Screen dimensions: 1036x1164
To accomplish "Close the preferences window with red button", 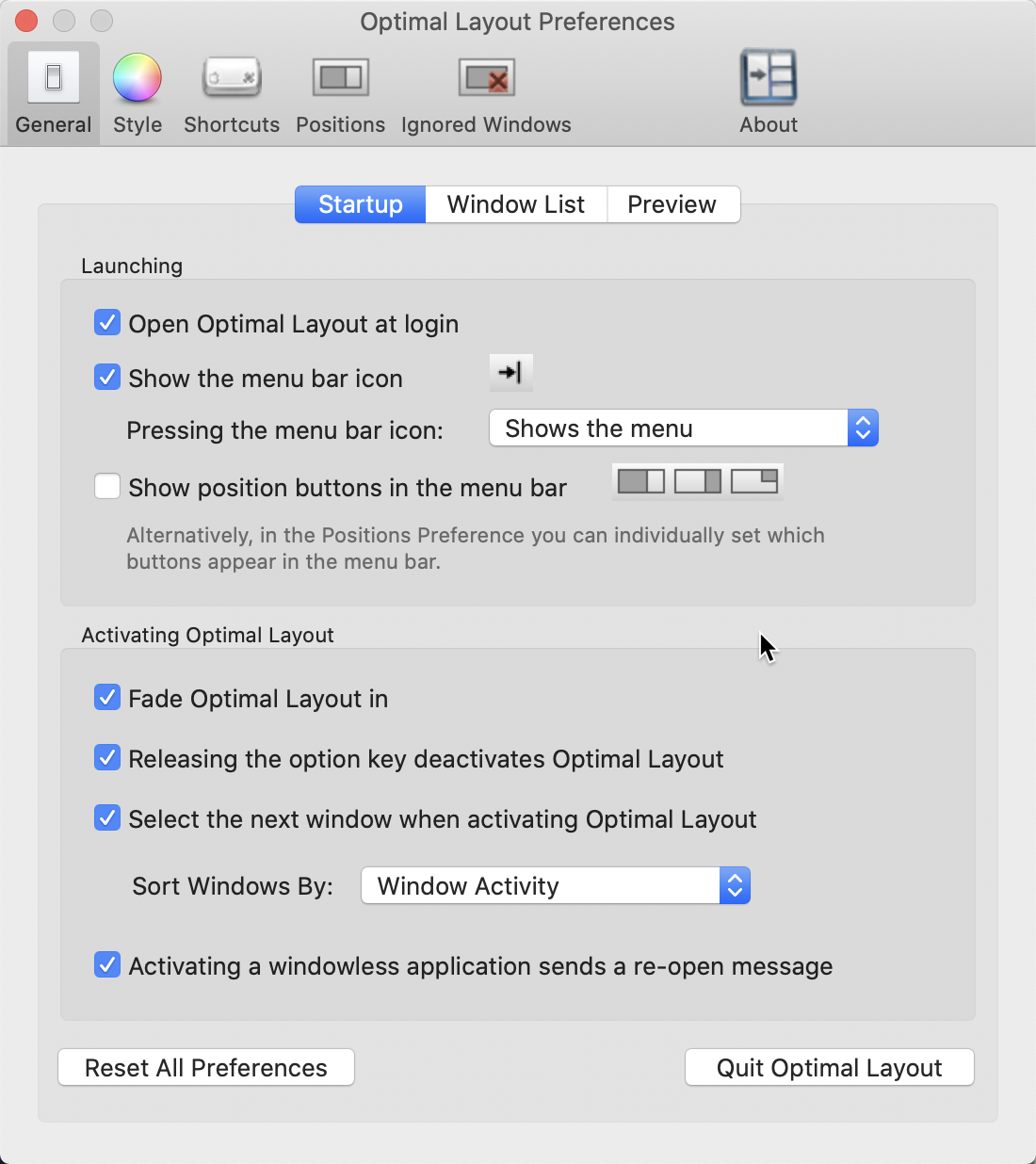I will point(26,20).
